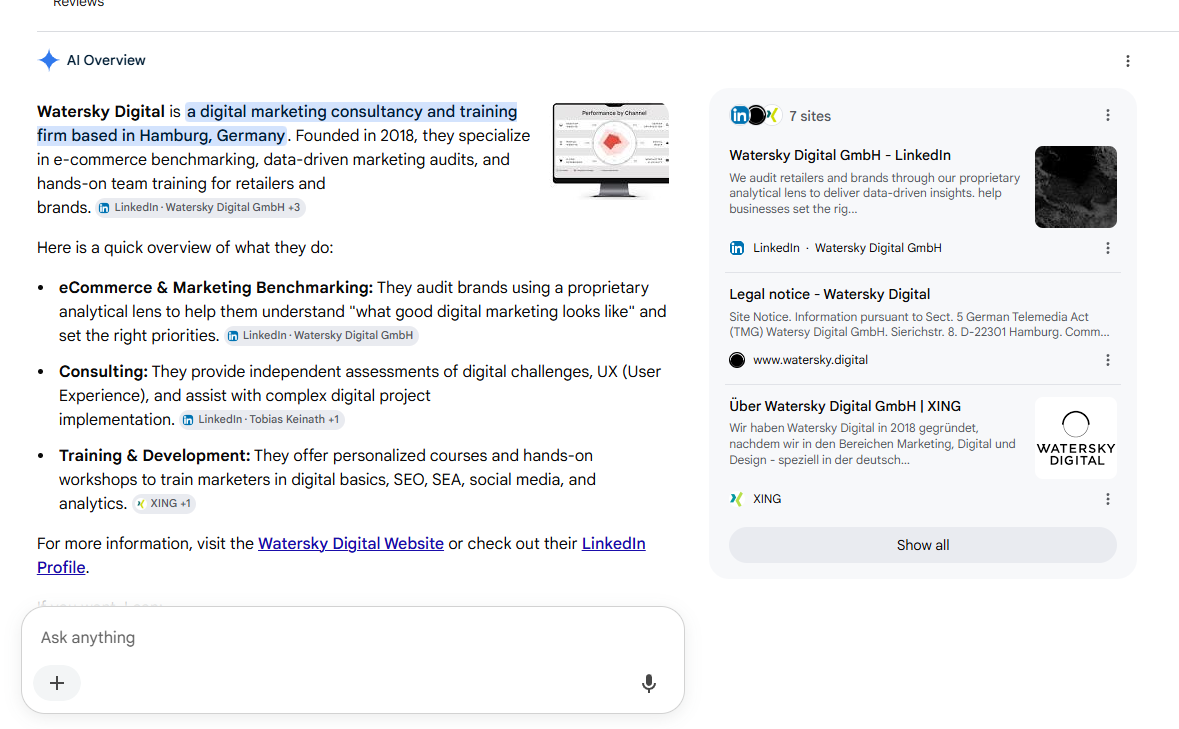The height and width of the screenshot is (729, 1179).
Task: Open the AI Overview three-dot options menu
Action: 1127,61
